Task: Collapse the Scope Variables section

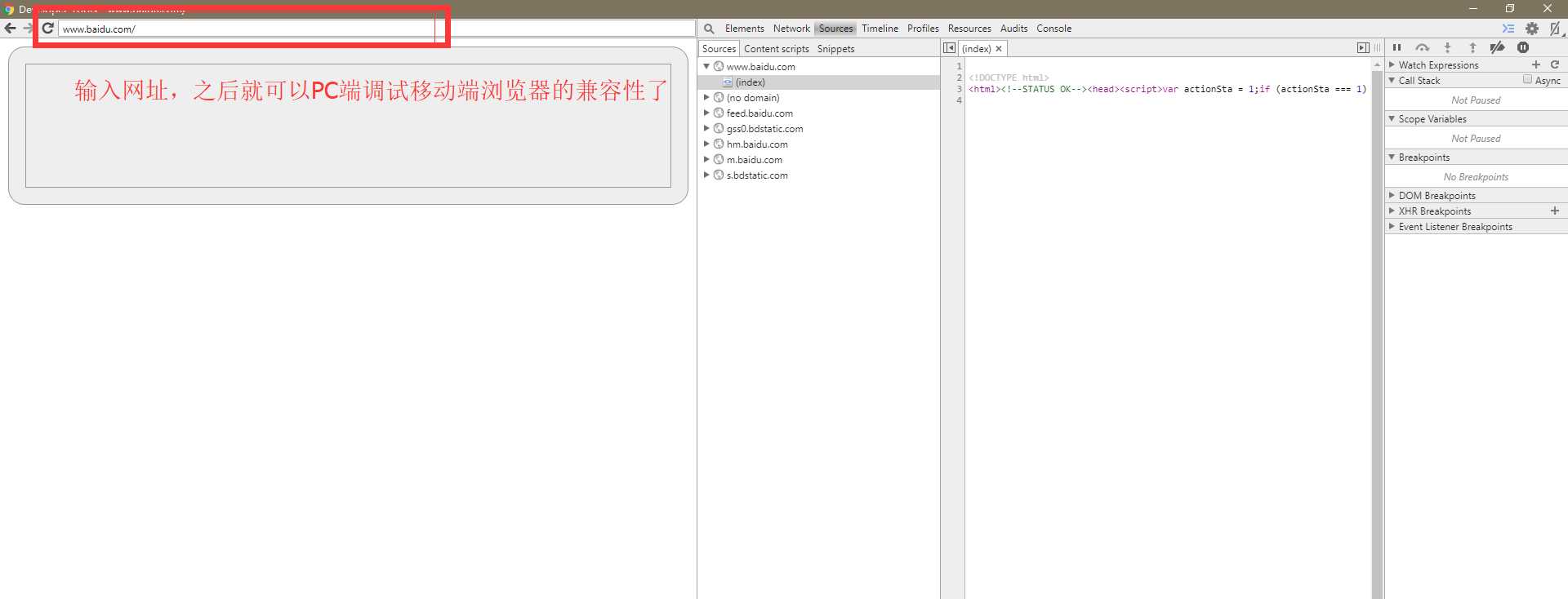Action: [x=1392, y=118]
